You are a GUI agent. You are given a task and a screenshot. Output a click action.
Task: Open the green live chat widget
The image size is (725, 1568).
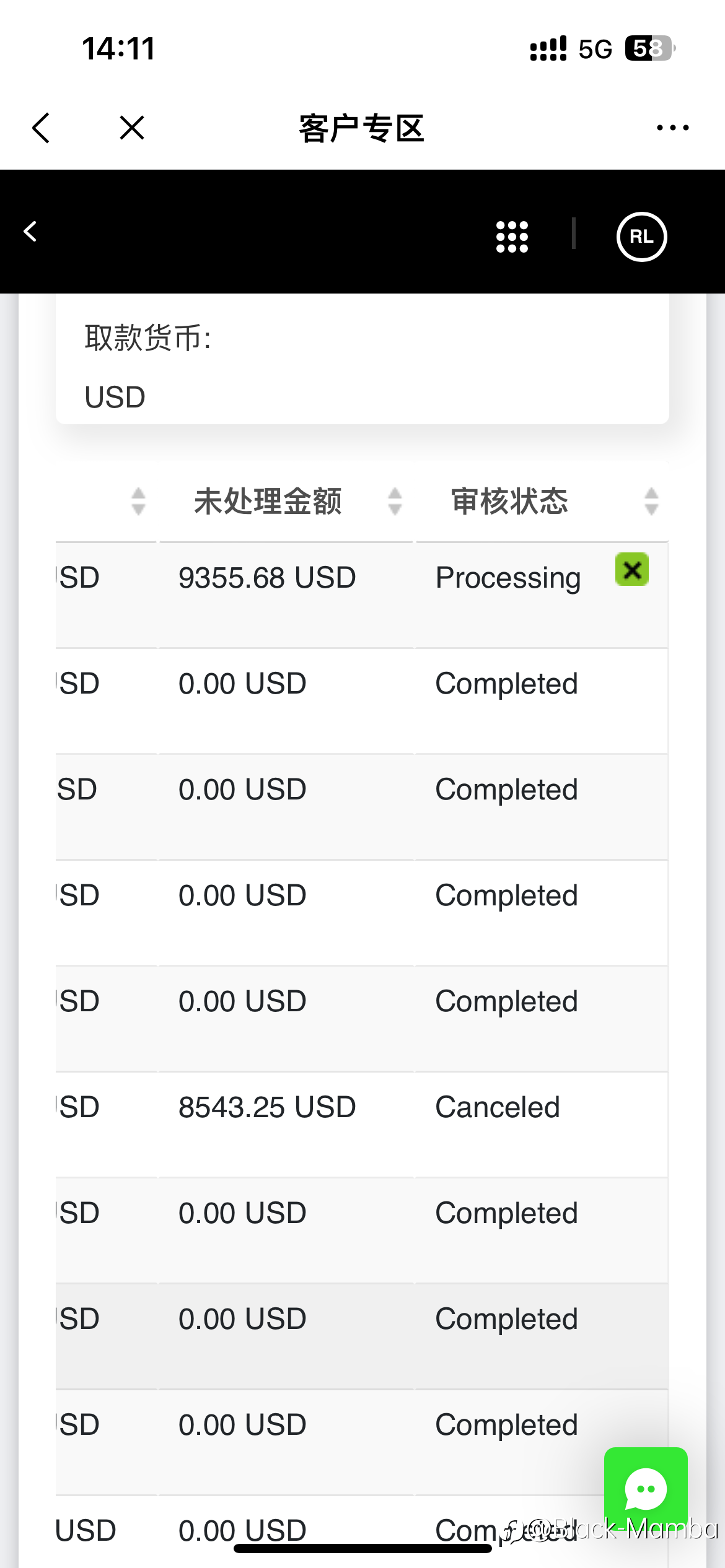pos(646,1489)
